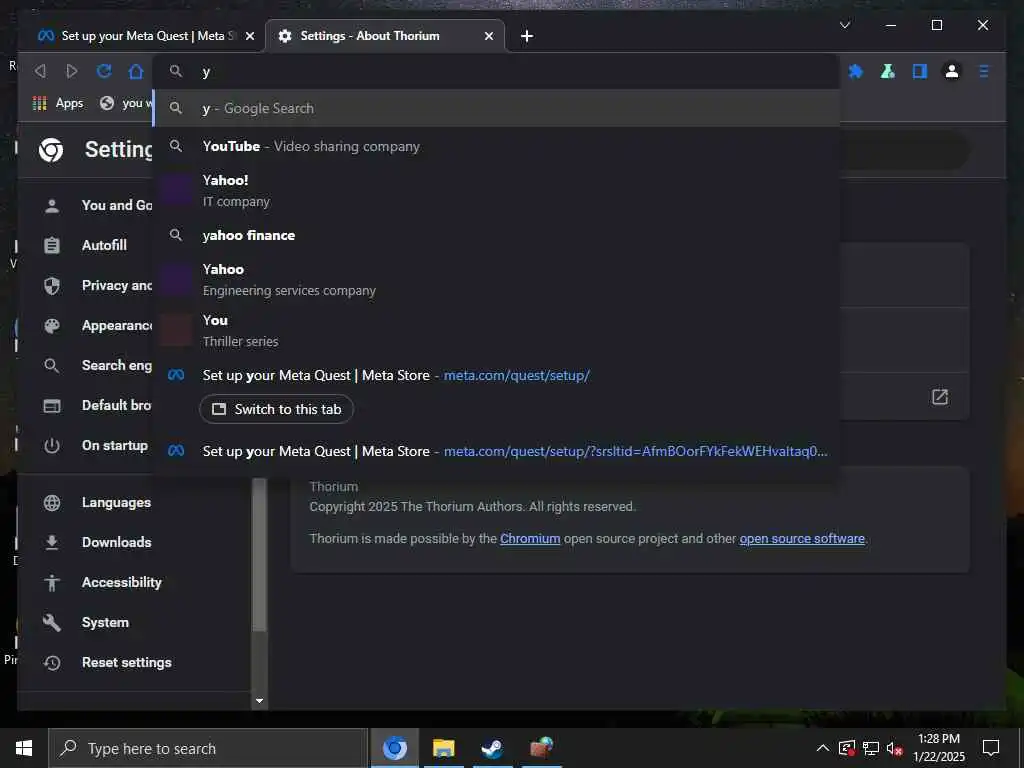Image resolution: width=1024 pixels, height=768 pixels.
Task: Select the YouTube video sharing suggestion
Action: (497, 146)
